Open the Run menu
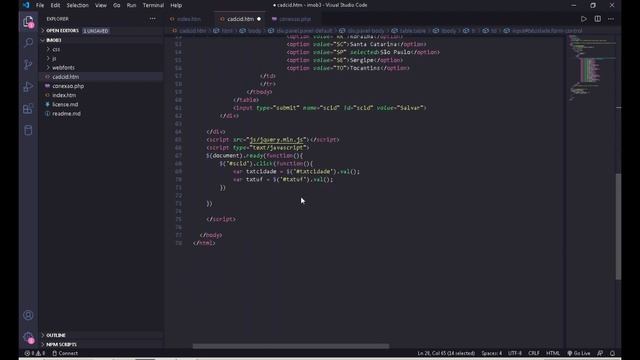Screen dimensions: 640x360 131,5
